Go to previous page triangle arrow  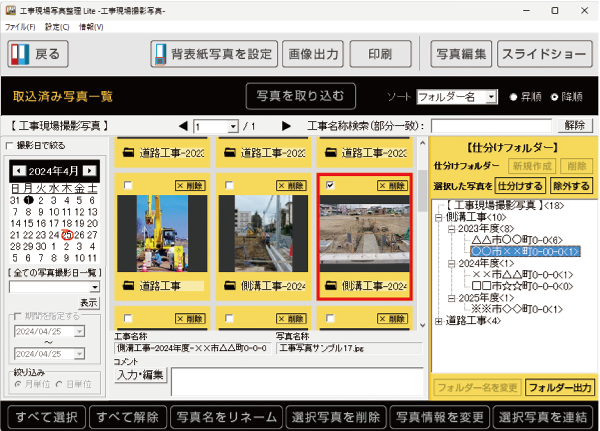pos(183,126)
